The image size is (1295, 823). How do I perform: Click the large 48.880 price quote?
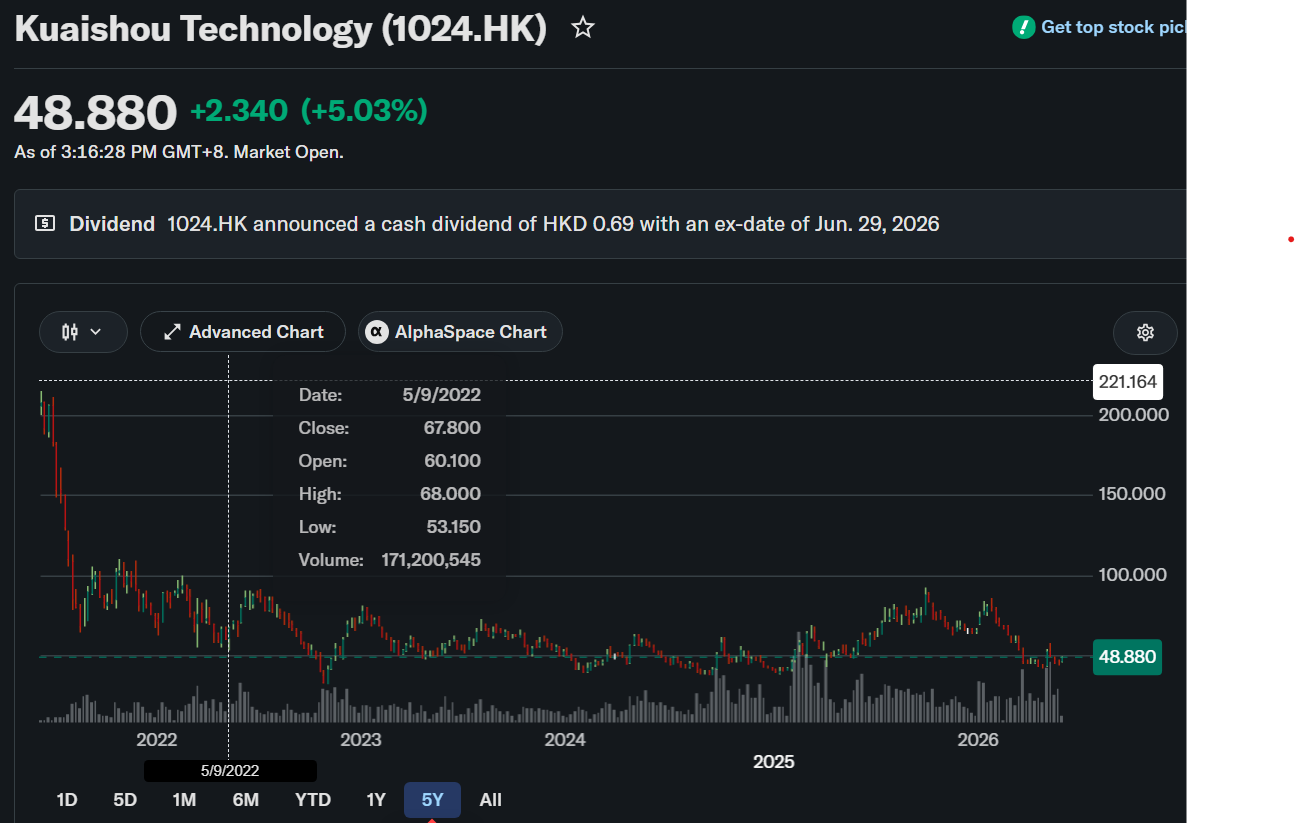tap(96, 113)
